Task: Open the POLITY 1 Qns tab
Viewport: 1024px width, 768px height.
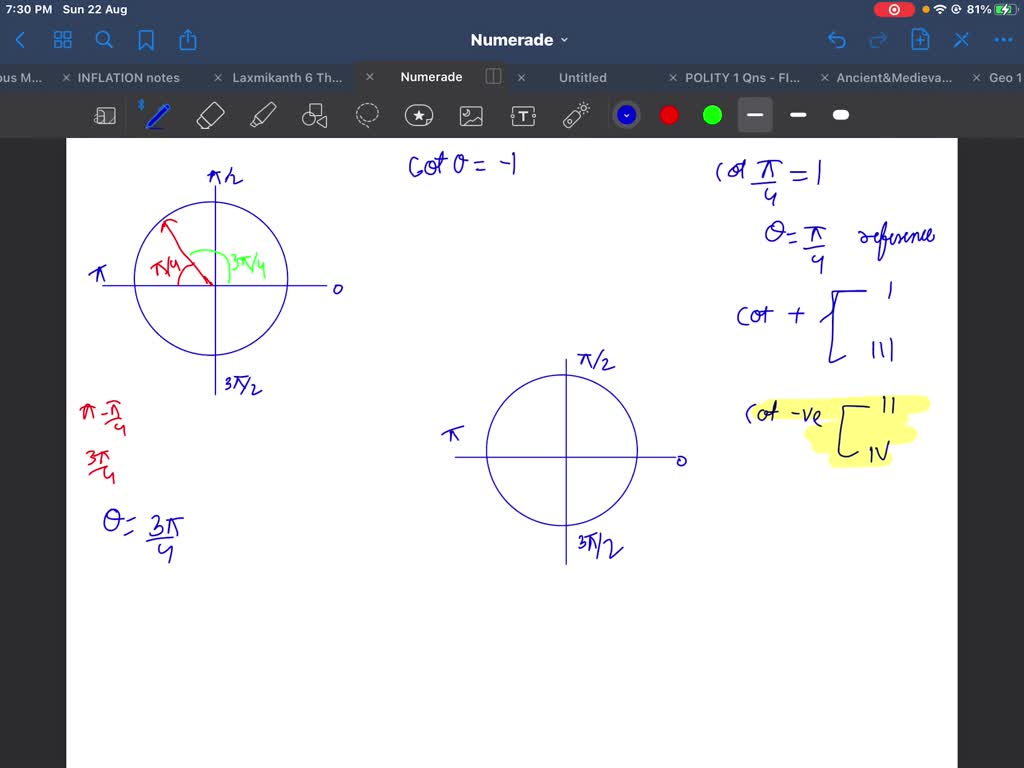Action: (x=741, y=77)
